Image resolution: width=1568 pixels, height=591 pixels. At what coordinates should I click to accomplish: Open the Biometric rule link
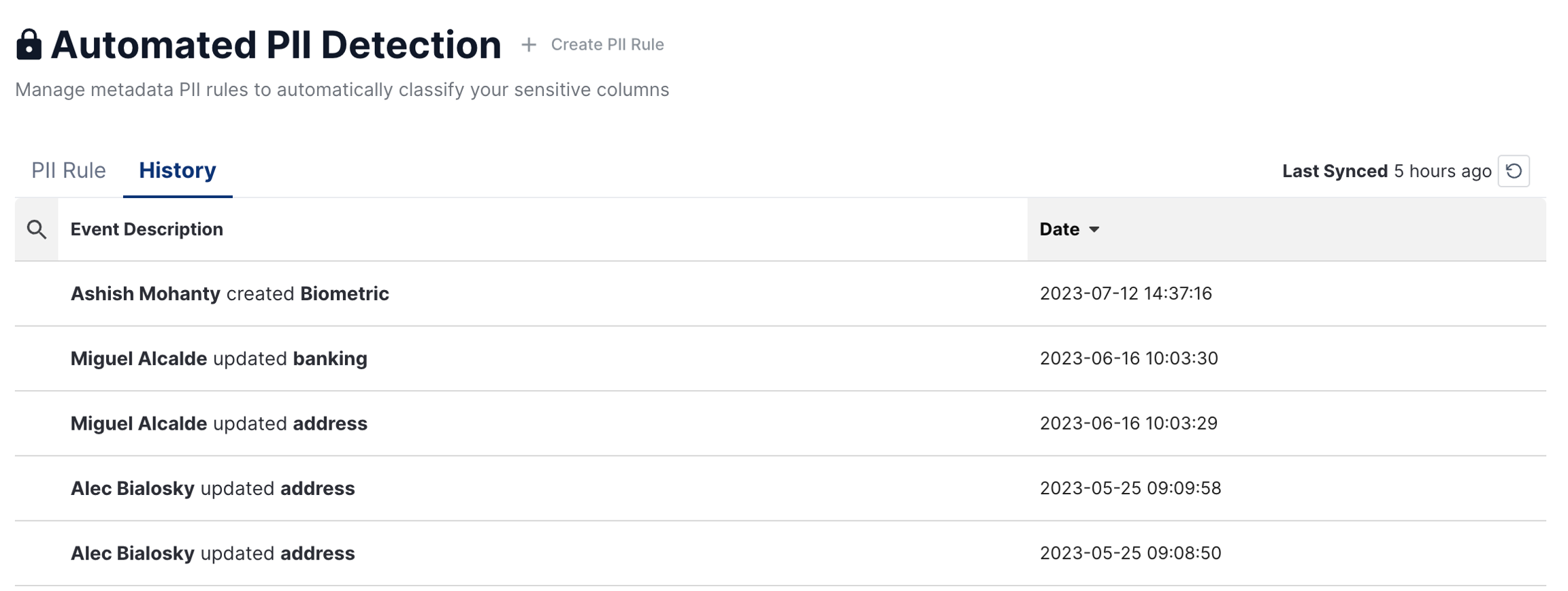[344, 293]
